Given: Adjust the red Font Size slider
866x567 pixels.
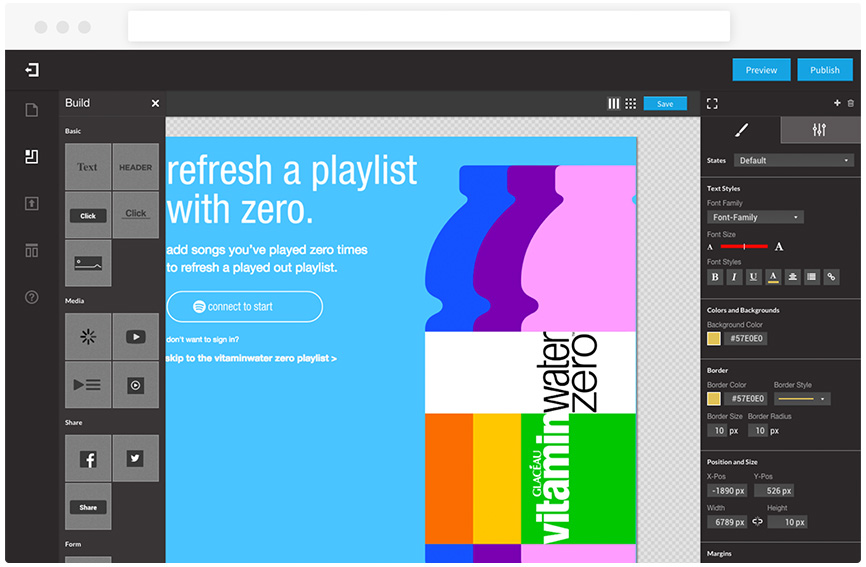Looking at the screenshot, I should click(744, 246).
